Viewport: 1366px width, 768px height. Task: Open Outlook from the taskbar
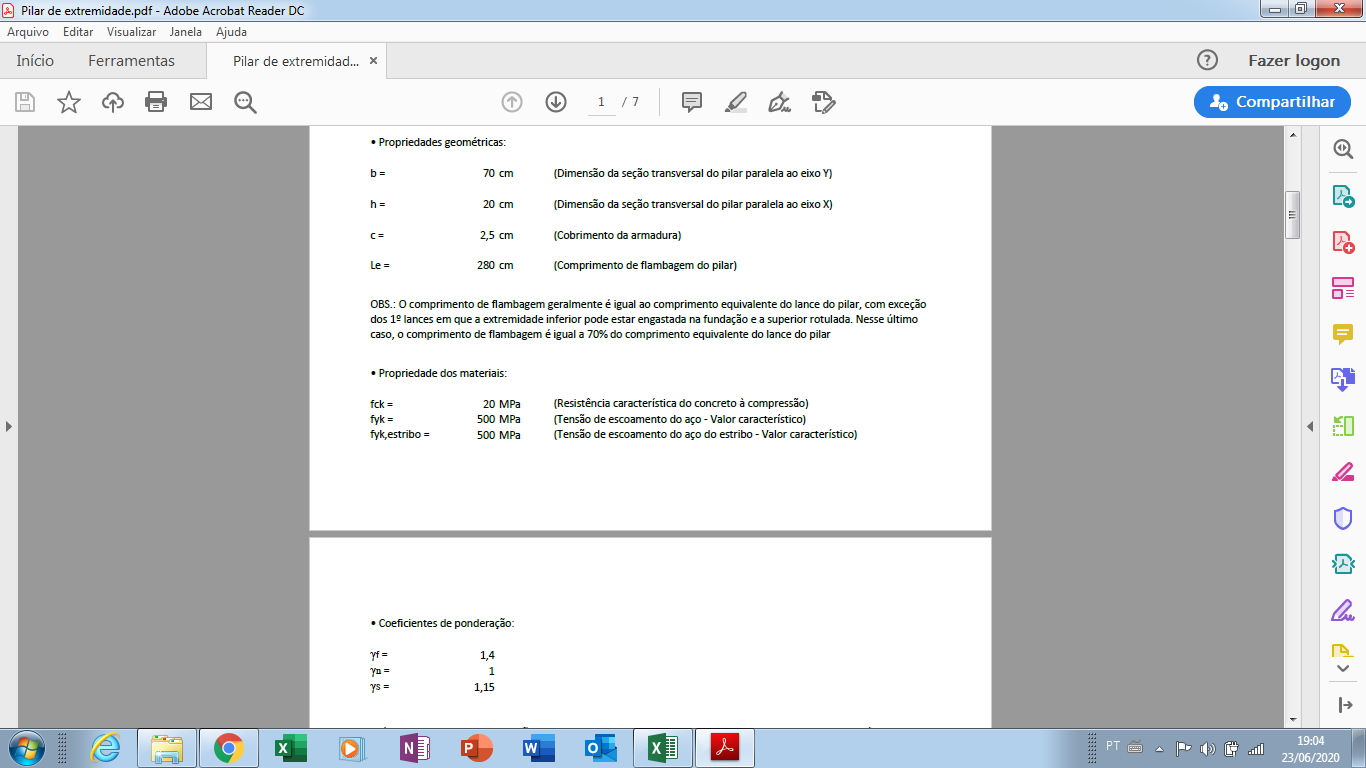[600, 748]
